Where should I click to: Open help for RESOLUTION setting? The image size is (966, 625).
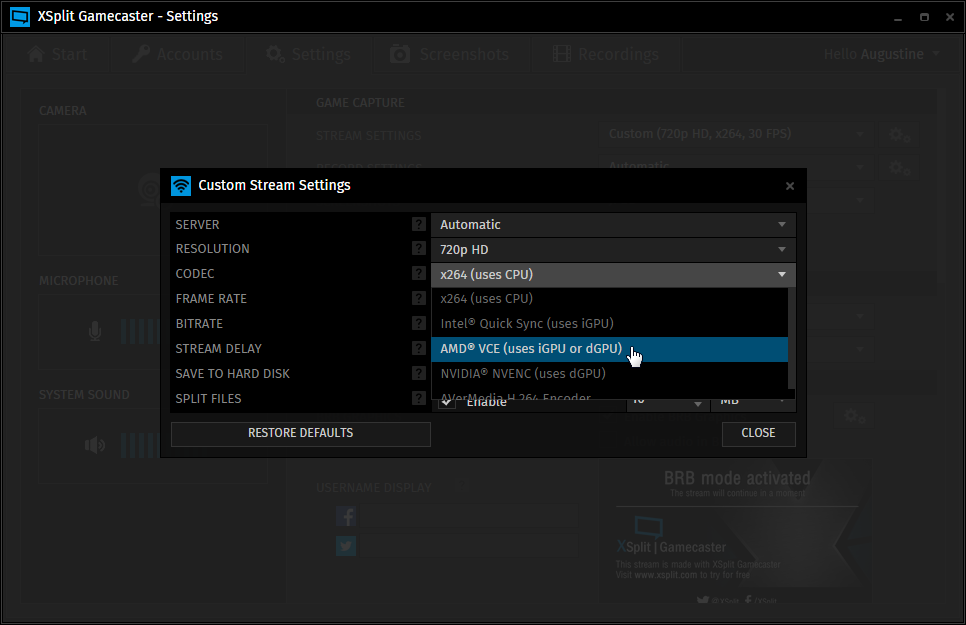tap(419, 248)
